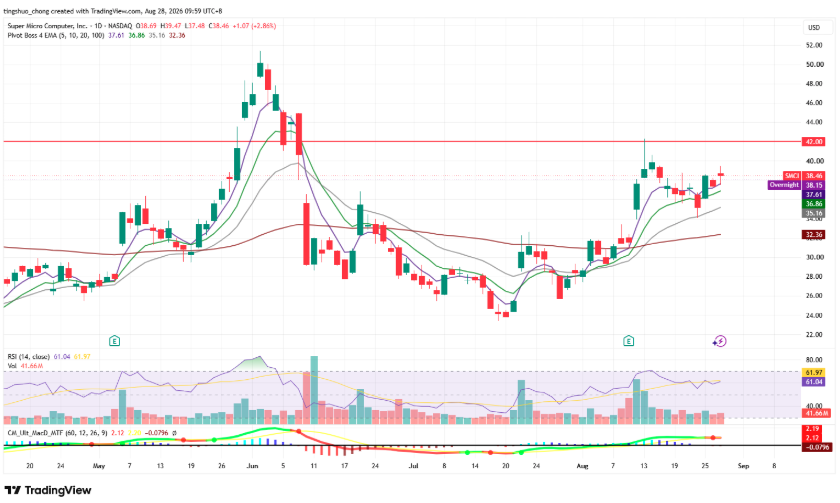This screenshot has height=503, width=840.
Task: Select the Vol 41.66M indicator legend
Action: [x=25, y=366]
